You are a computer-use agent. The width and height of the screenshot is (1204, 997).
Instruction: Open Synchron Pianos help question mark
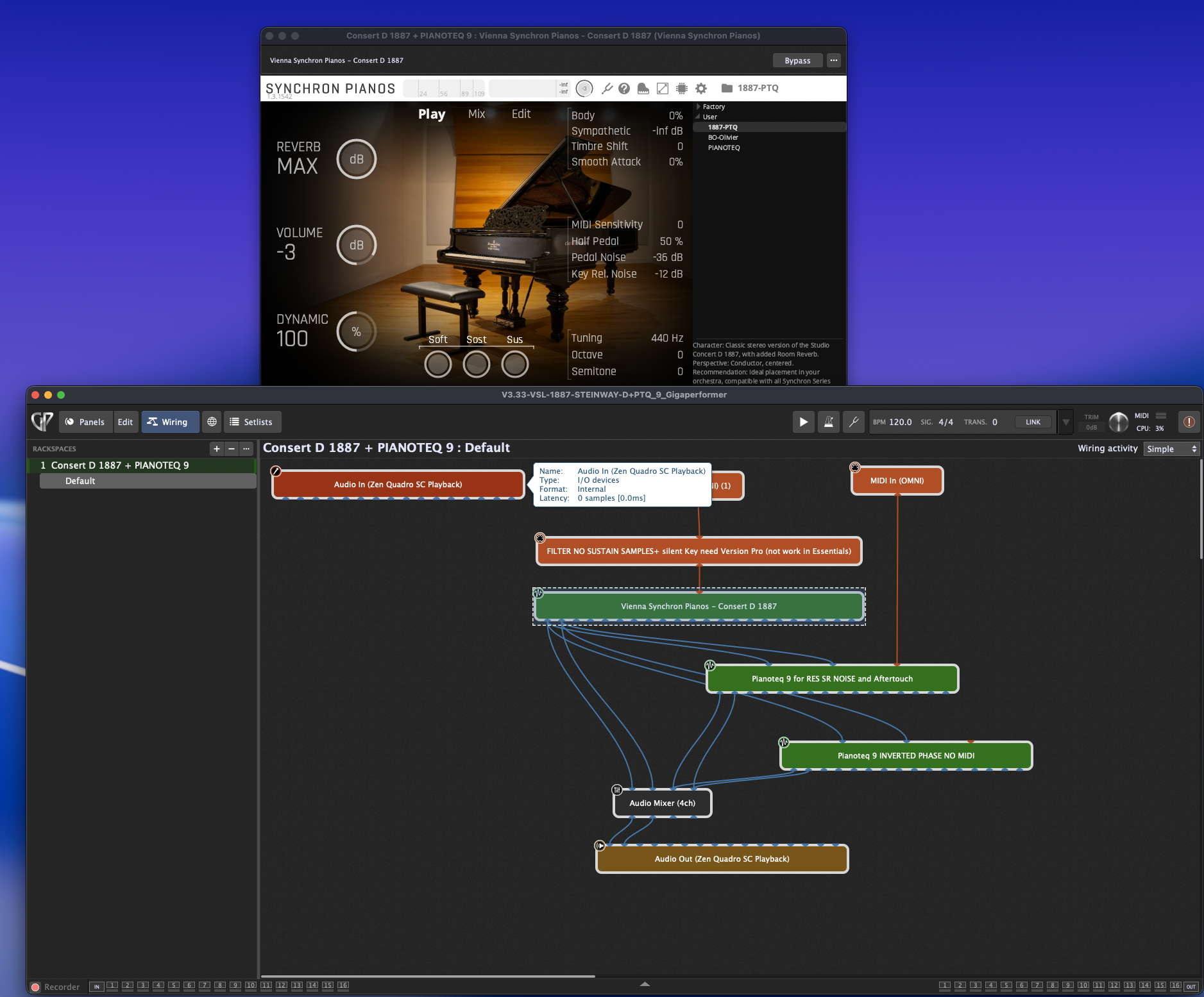[624, 88]
